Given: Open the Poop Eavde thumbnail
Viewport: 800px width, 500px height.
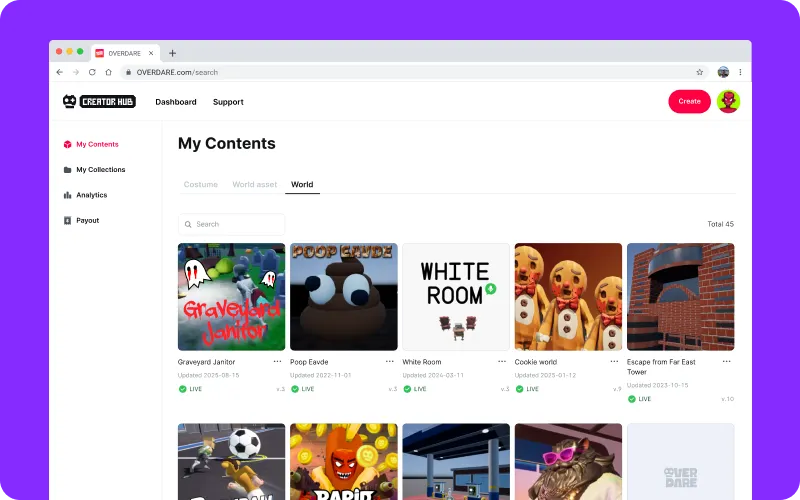Looking at the screenshot, I should tap(343, 297).
